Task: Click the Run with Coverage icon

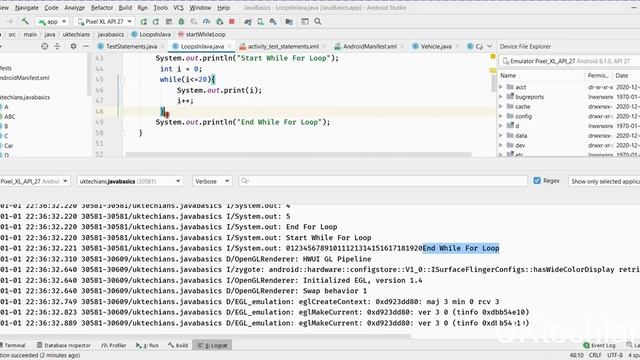Action: coord(194,21)
